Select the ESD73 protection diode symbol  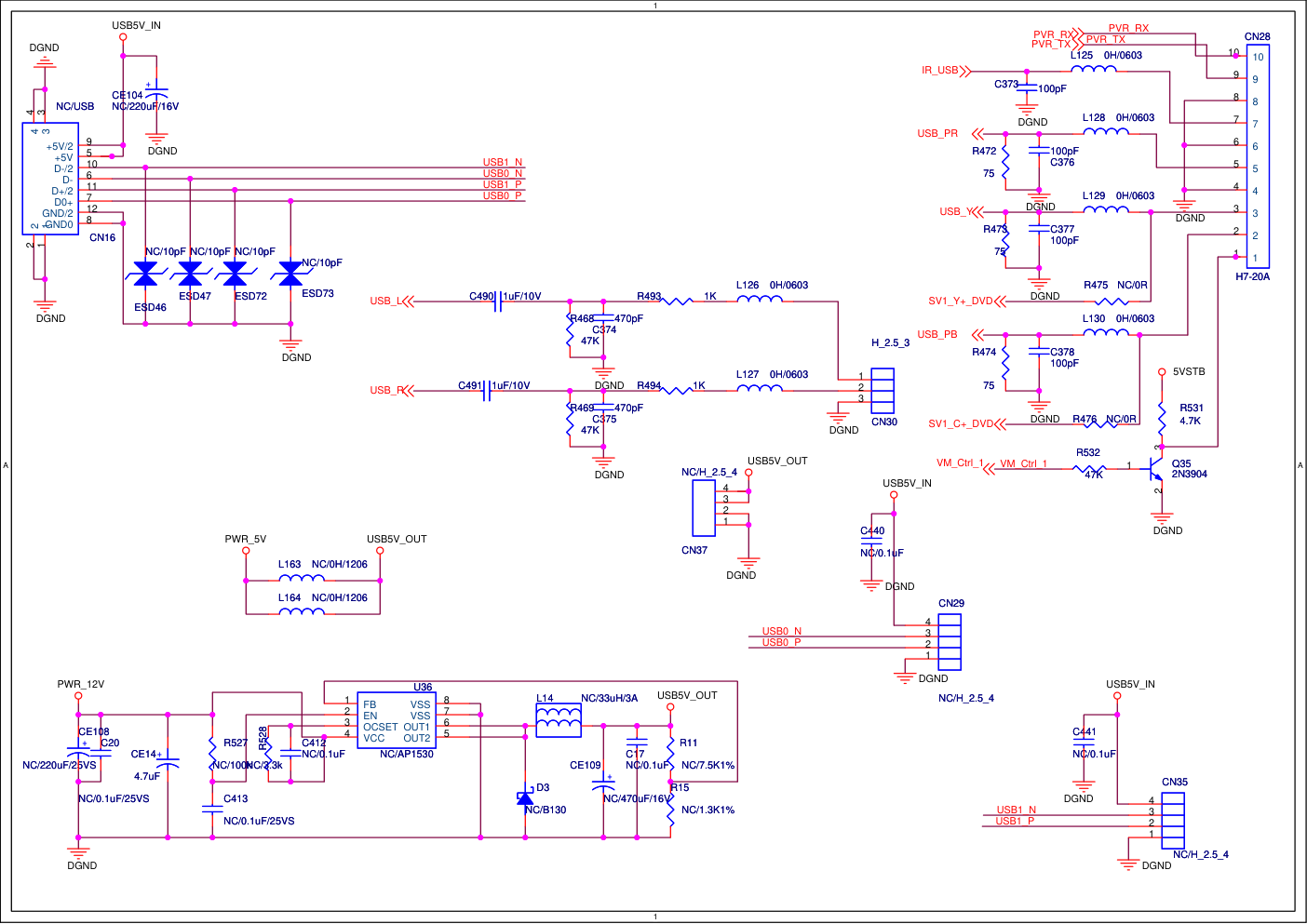click(290, 274)
